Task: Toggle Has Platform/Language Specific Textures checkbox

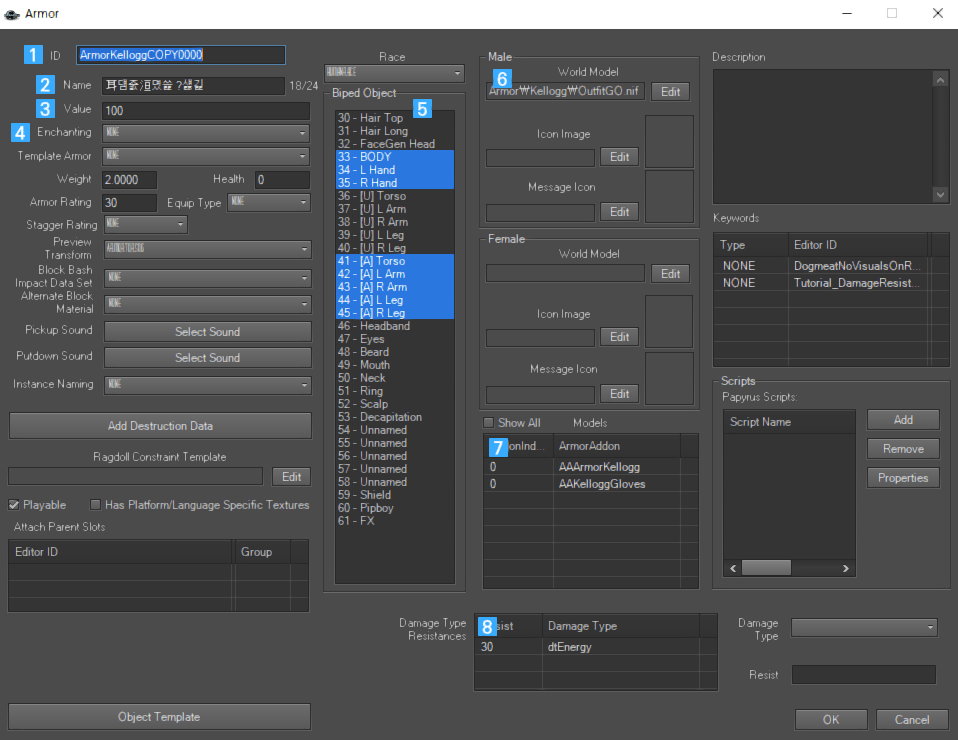Action: coord(95,505)
